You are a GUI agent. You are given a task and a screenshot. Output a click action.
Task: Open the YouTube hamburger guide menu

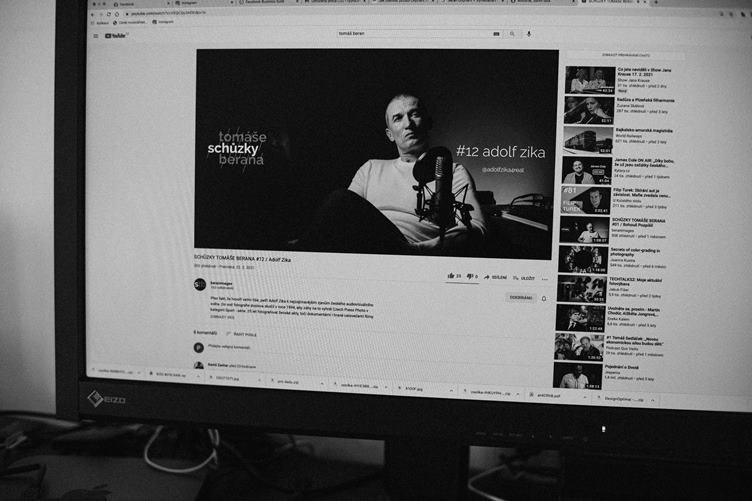pos(95,35)
